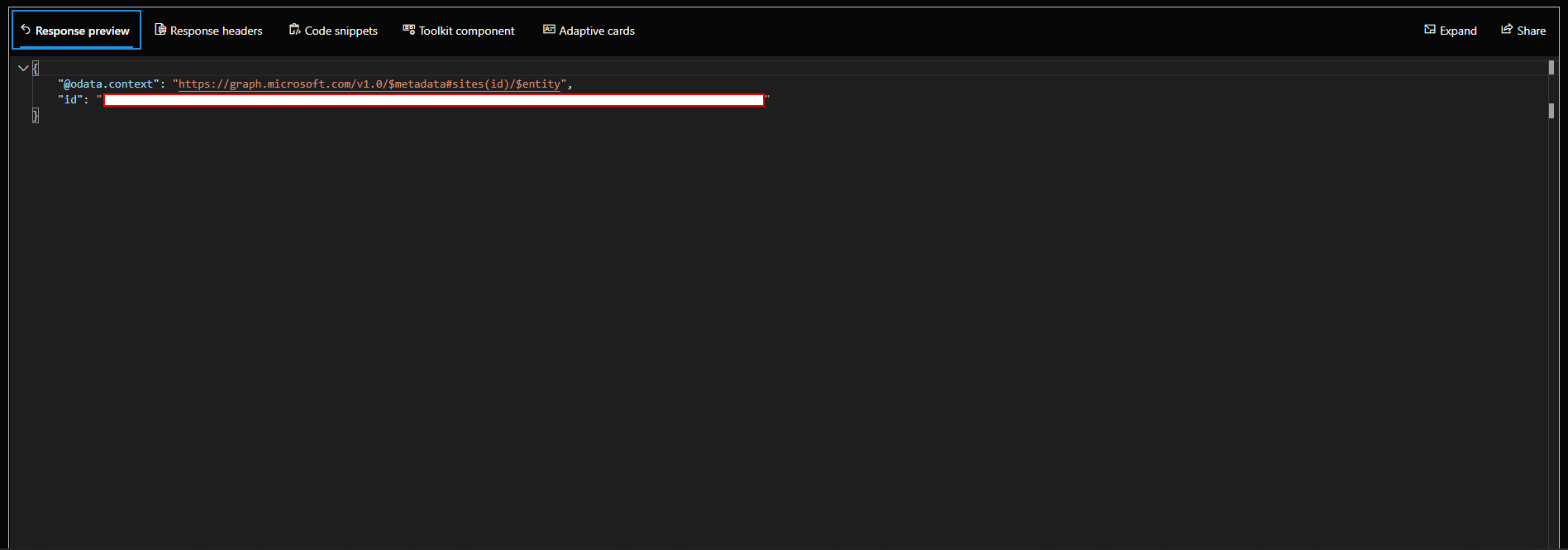Click the Response headers document icon
This screenshot has height=550, width=1568.
160,30
